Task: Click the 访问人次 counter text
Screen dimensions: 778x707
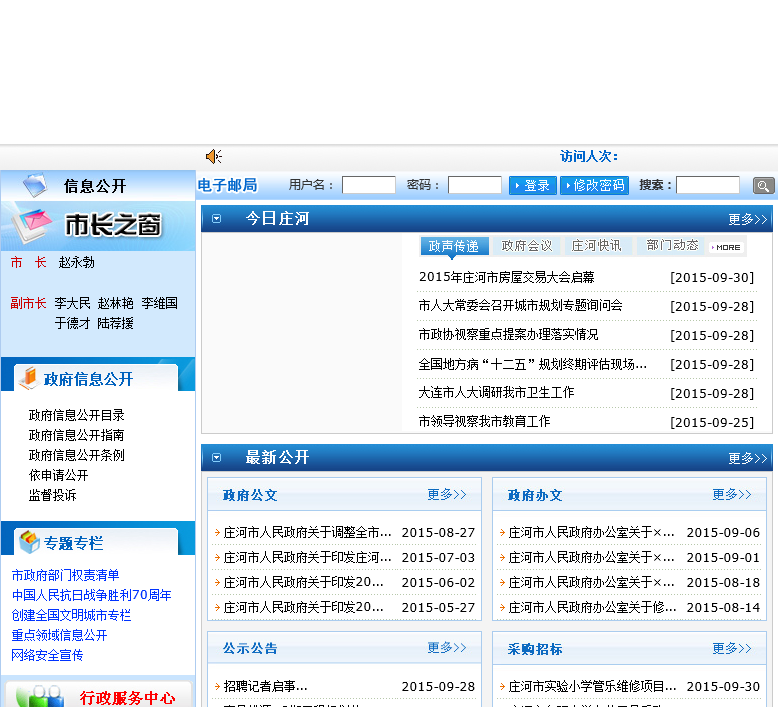Action: click(x=589, y=156)
